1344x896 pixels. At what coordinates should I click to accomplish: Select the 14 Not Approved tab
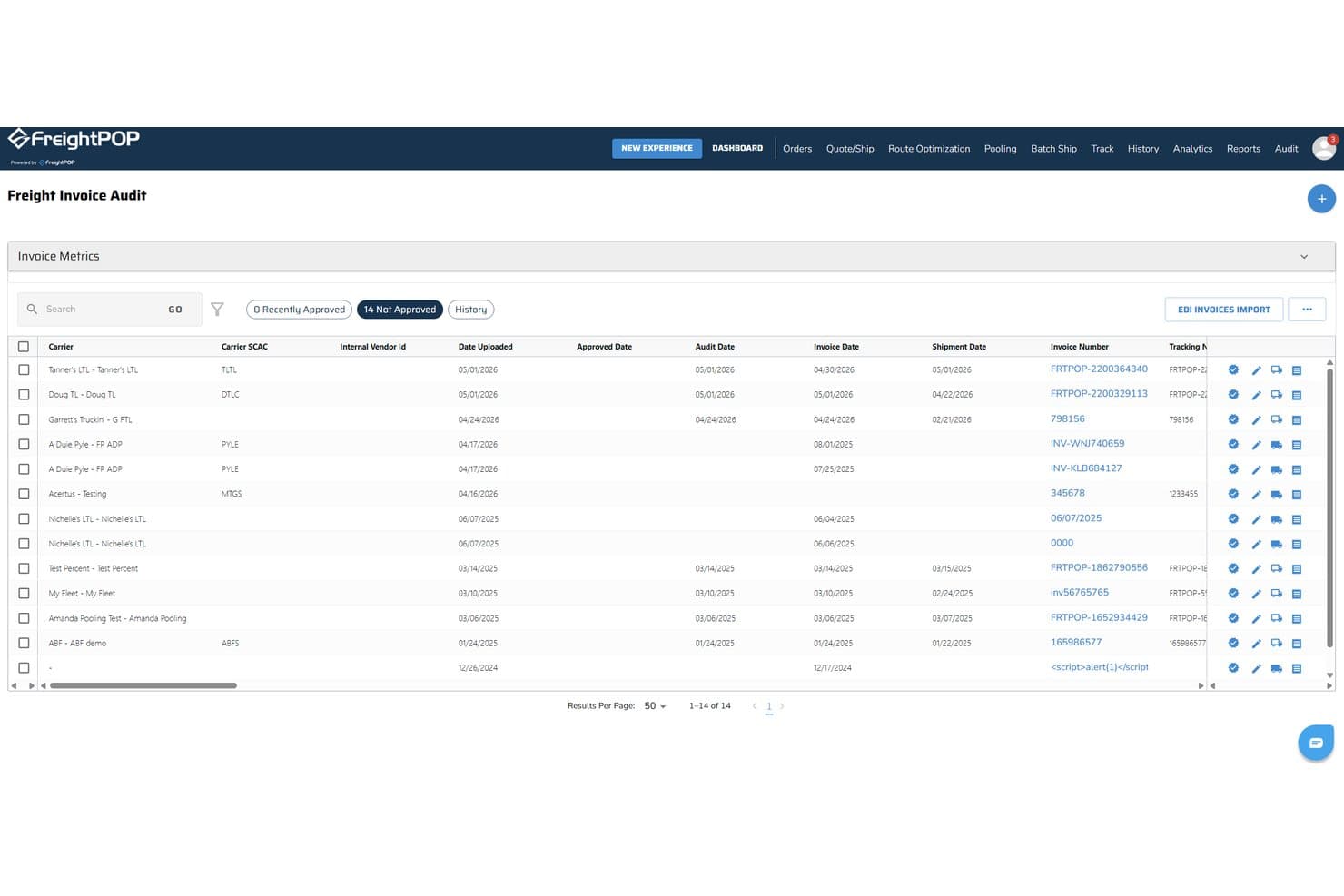click(x=400, y=310)
